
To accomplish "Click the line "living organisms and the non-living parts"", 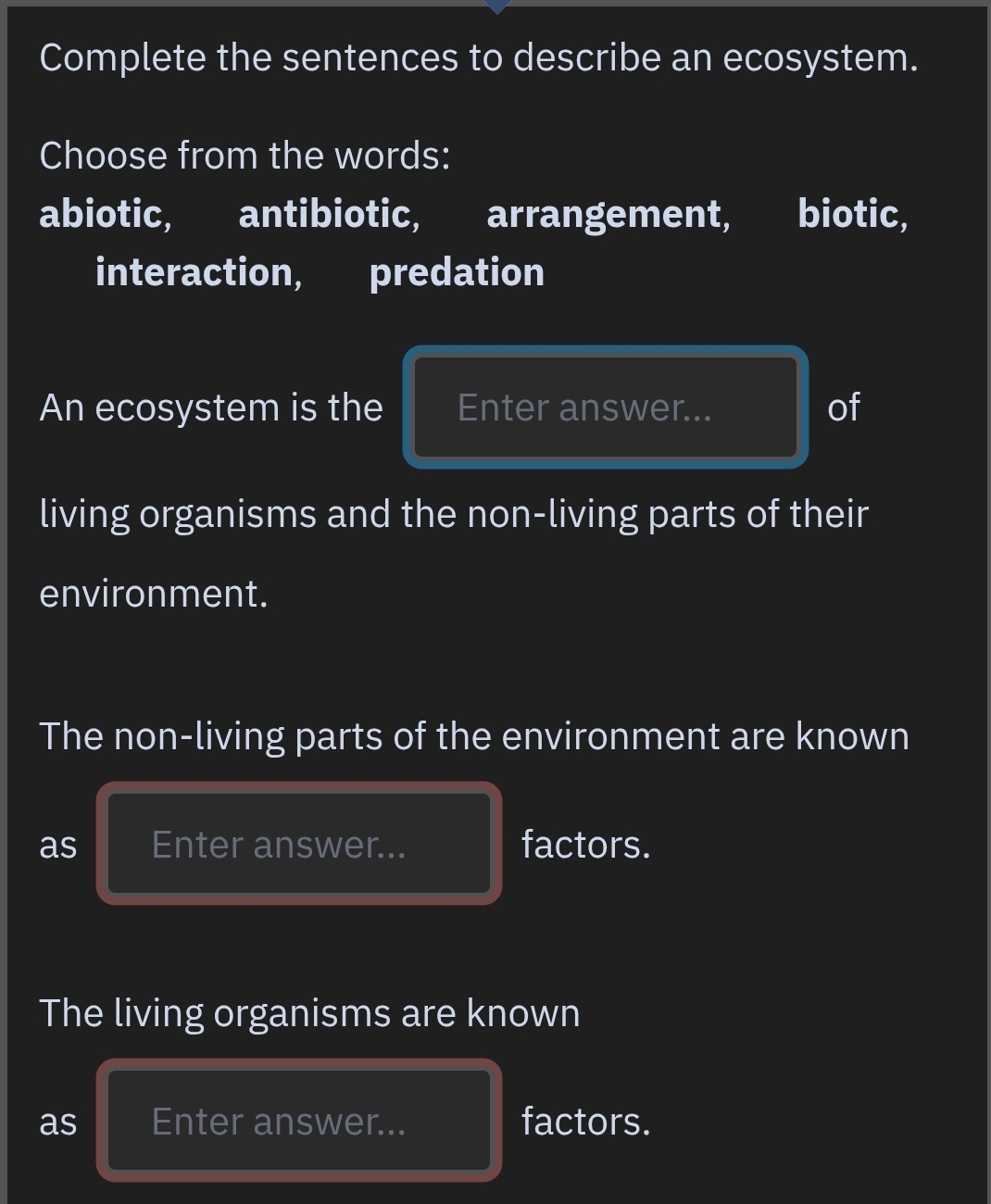I will pyautogui.click(x=453, y=514).
